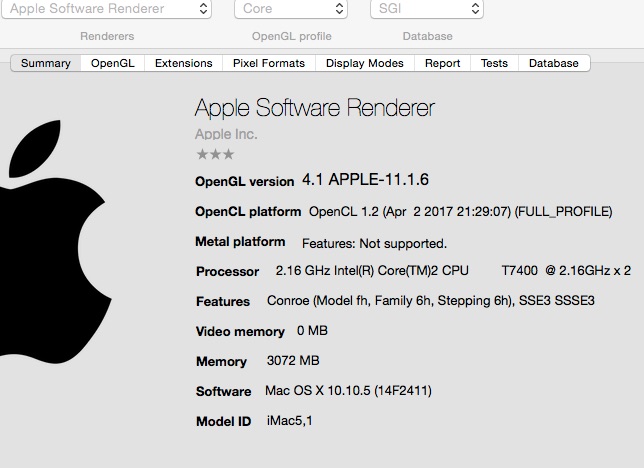Click 'Features: Not supported.' Metal text
644x468 pixels.
coord(374,244)
